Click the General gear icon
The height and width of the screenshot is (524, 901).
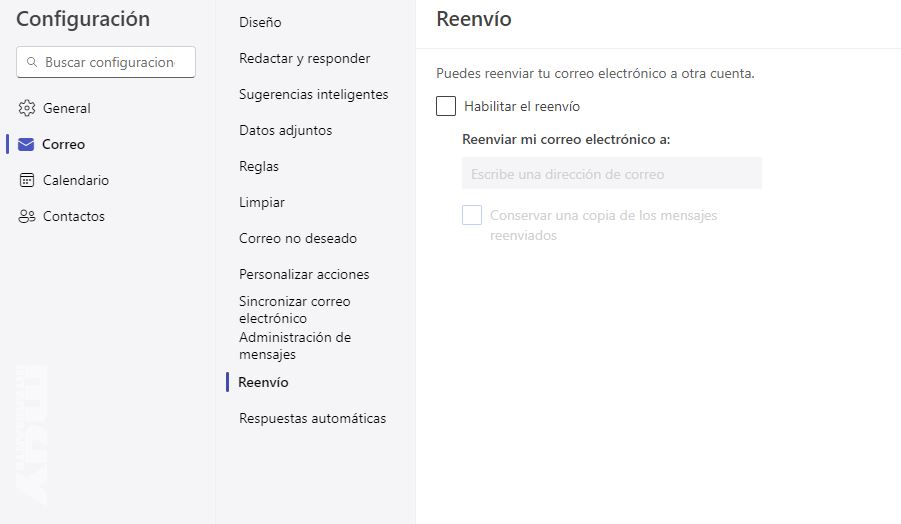tap(27, 108)
